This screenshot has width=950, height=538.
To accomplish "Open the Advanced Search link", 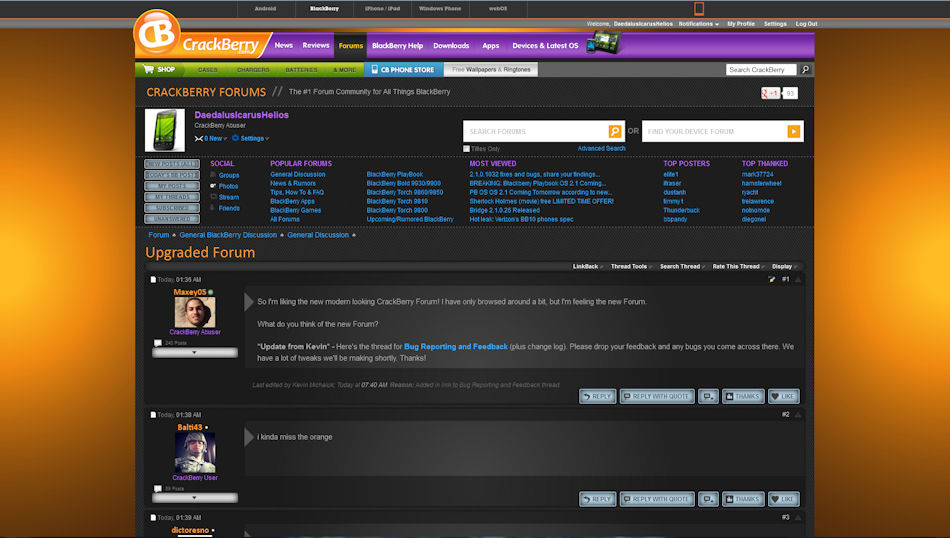I will (x=601, y=148).
